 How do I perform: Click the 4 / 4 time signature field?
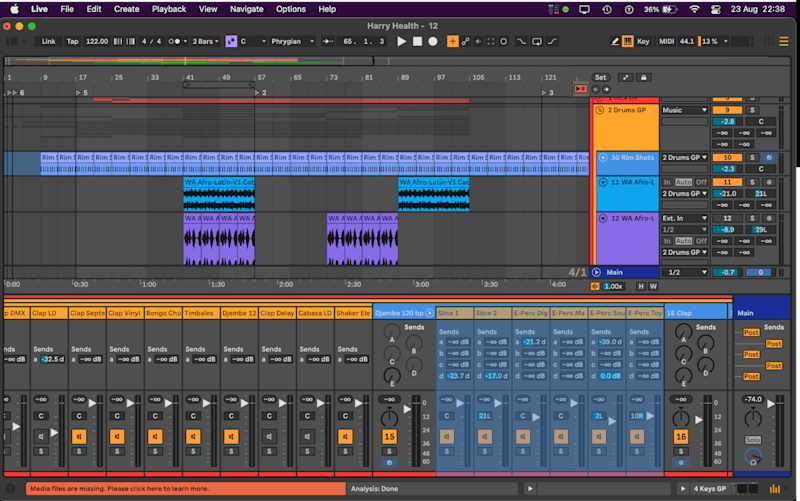pyautogui.click(x=151, y=41)
